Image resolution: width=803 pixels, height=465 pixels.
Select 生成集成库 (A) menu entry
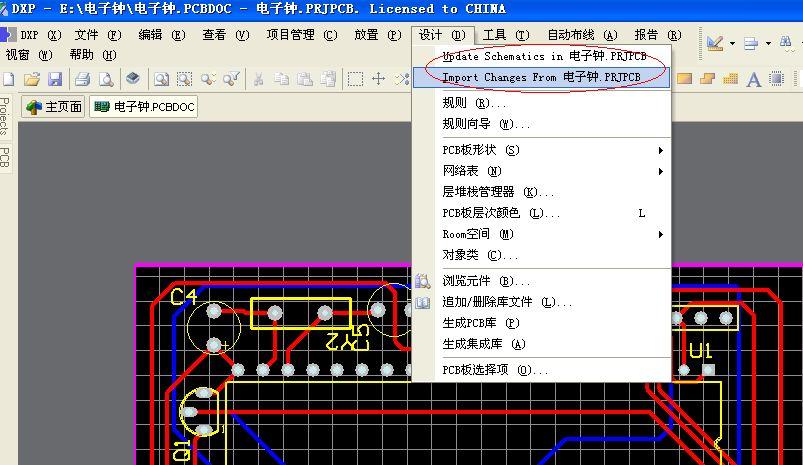coord(541,344)
